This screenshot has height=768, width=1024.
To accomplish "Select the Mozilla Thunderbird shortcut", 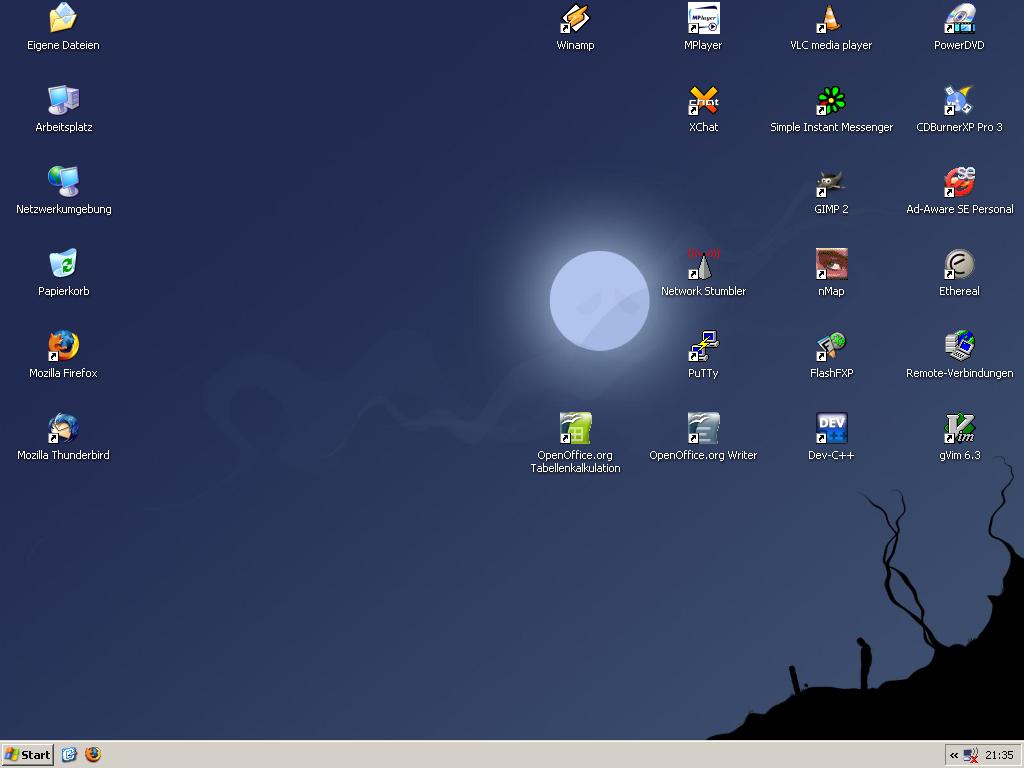I will pos(63,428).
